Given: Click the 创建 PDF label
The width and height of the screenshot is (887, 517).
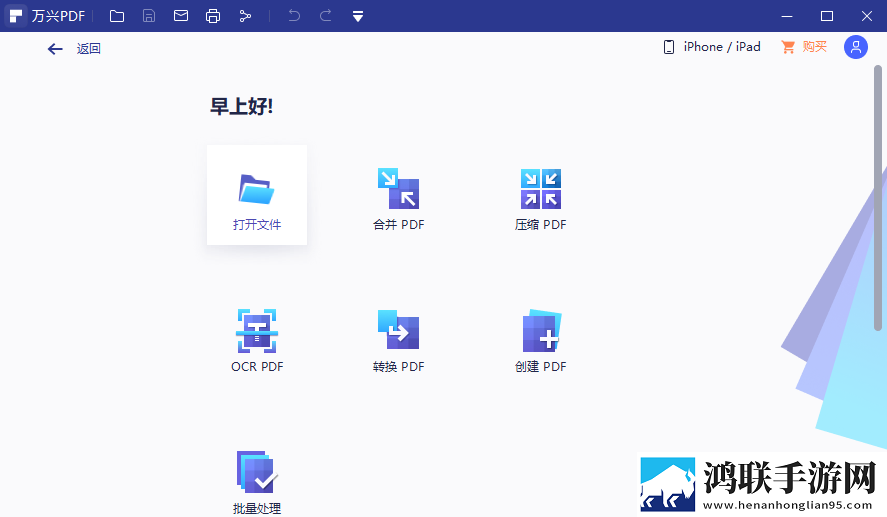Looking at the screenshot, I should pyautogui.click(x=540, y=367).
